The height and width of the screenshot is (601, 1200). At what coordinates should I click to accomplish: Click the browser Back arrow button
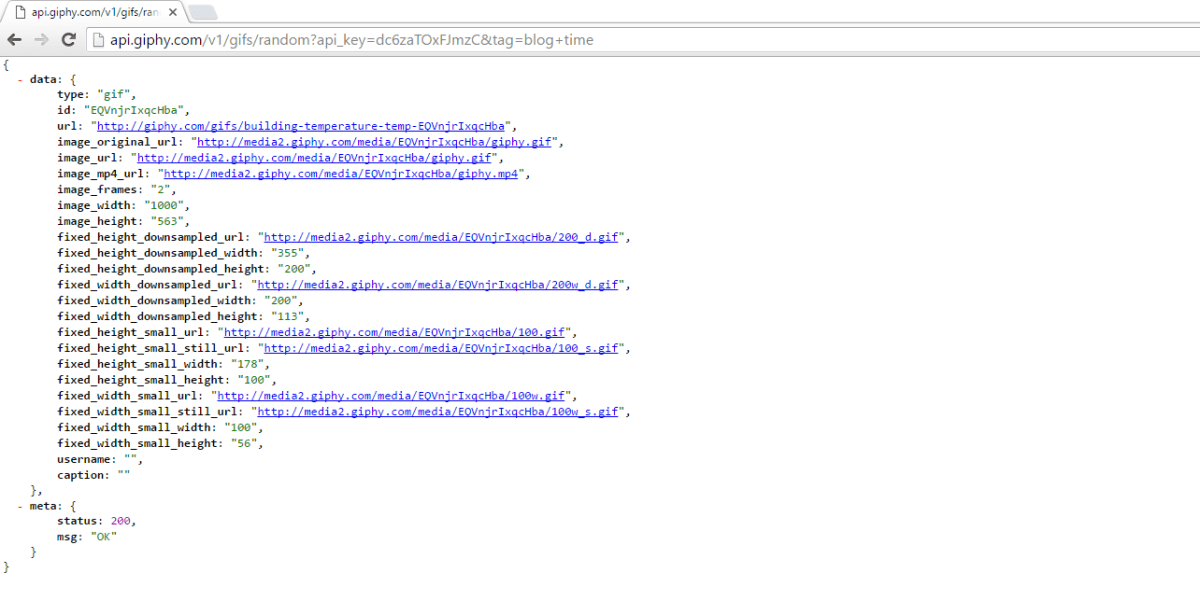[x=14, y=40]
